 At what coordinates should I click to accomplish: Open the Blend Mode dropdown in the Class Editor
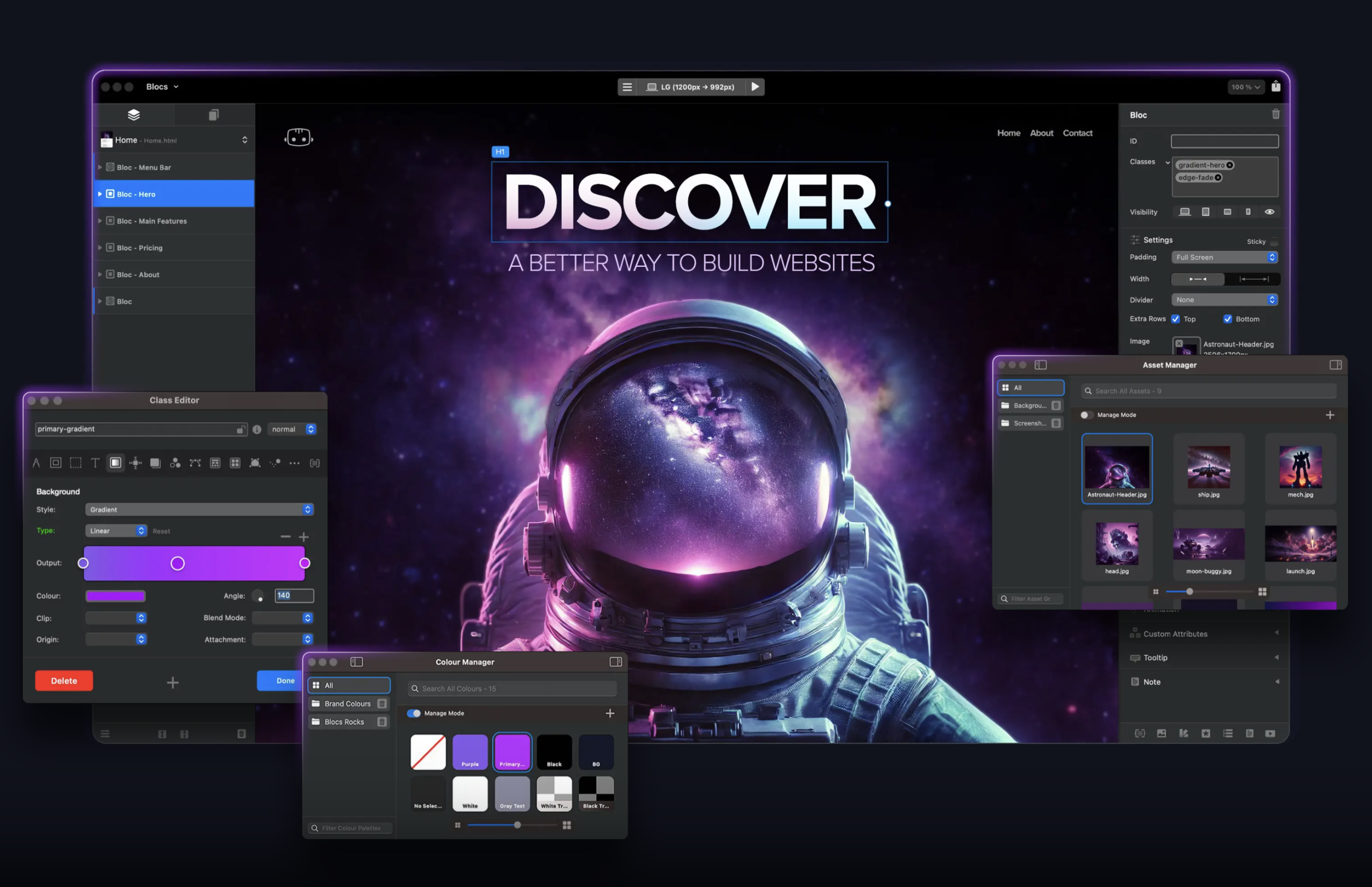[282, 617]
